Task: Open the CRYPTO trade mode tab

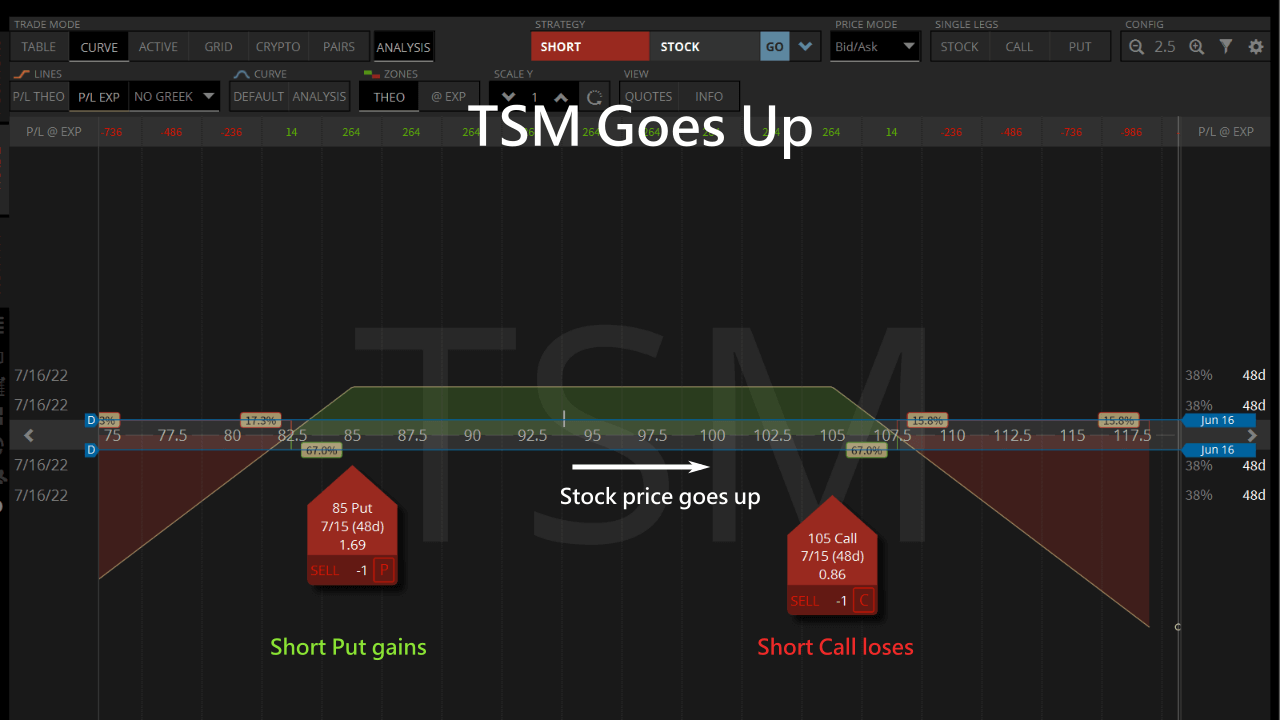Action: [x=278, y=46]
